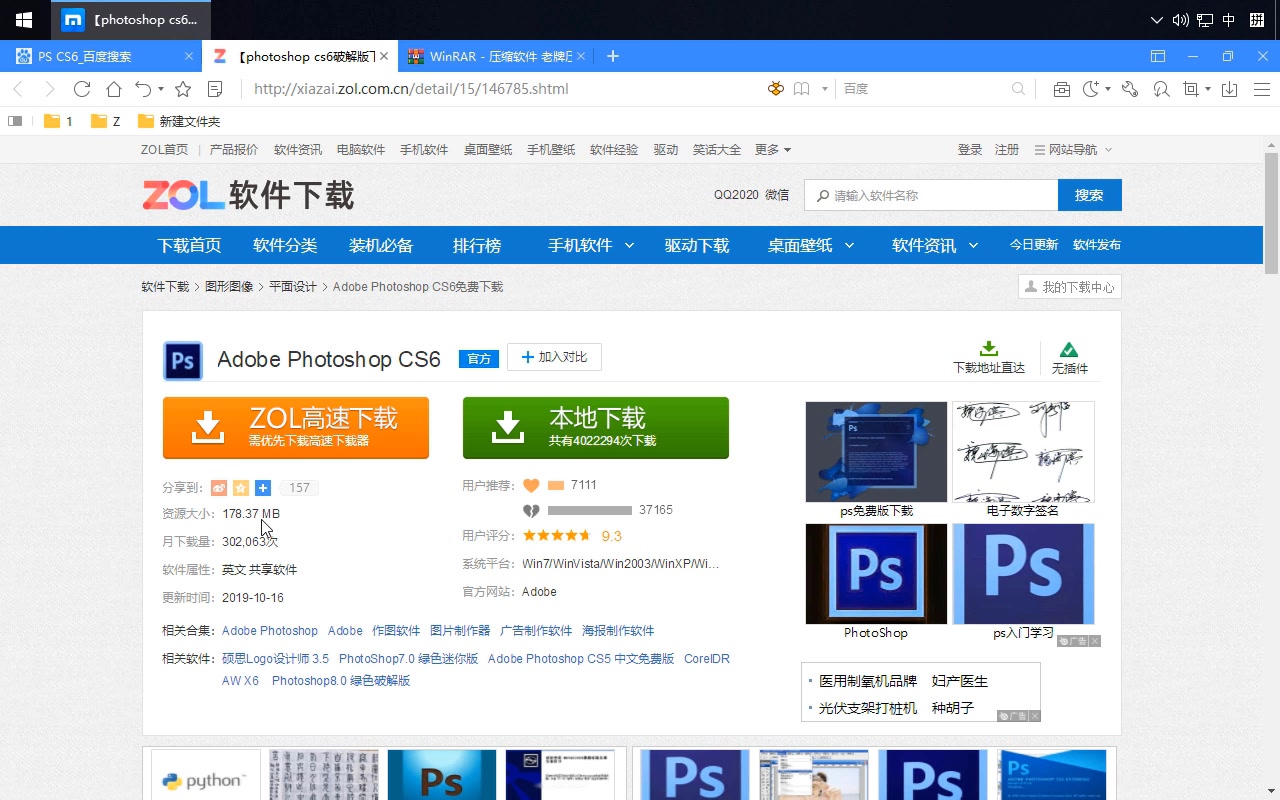Toggle the bookmarks sidebar icon

[15, 121]
